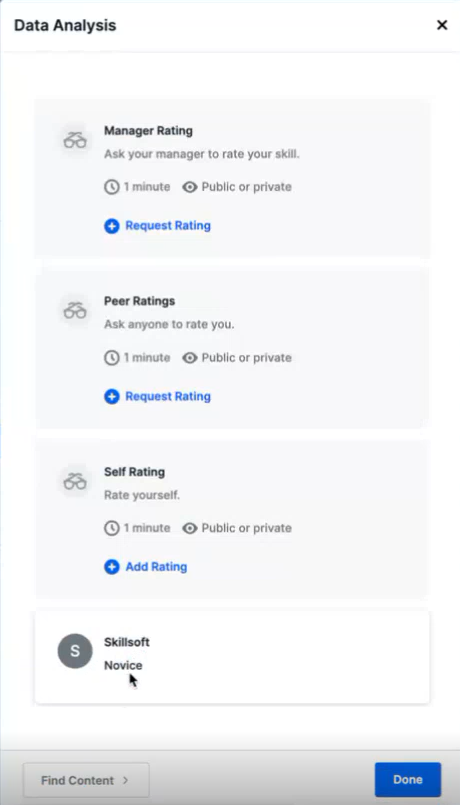Click the plus icon for Manager Request Rating
Screen dimensions: 460x805
[111, 226]
